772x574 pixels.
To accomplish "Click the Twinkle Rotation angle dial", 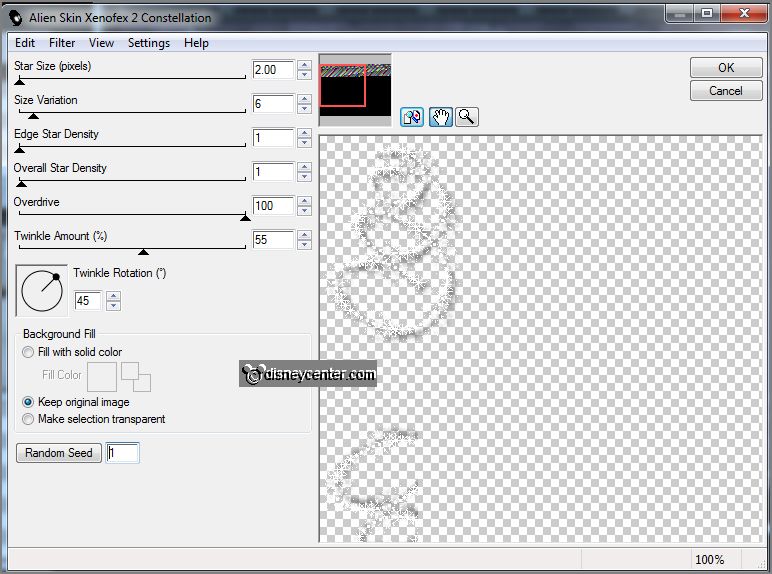I will point(42,290).
